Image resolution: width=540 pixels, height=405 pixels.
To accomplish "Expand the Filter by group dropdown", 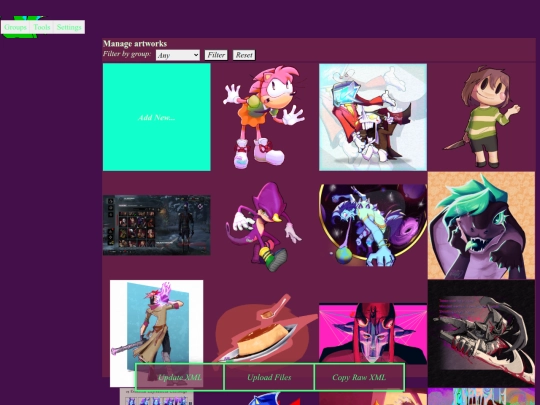I will [x=178, y=55].
